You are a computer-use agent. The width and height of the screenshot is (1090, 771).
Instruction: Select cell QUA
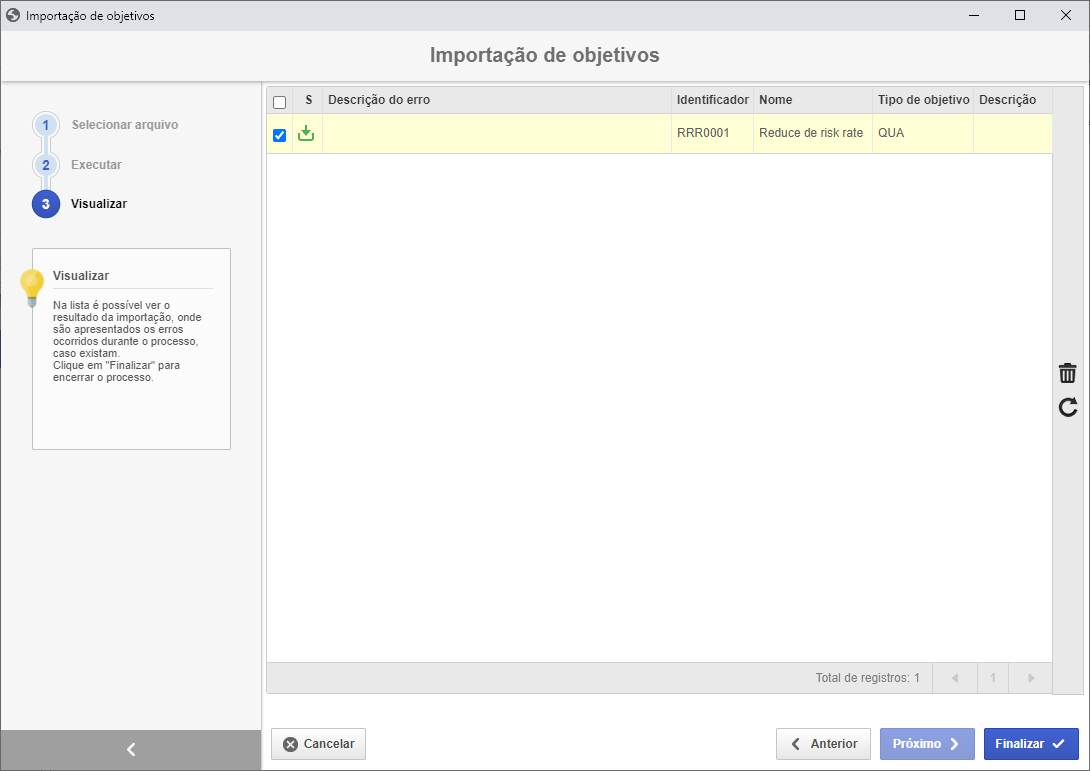pyautogui.click(x=922, y=133)
